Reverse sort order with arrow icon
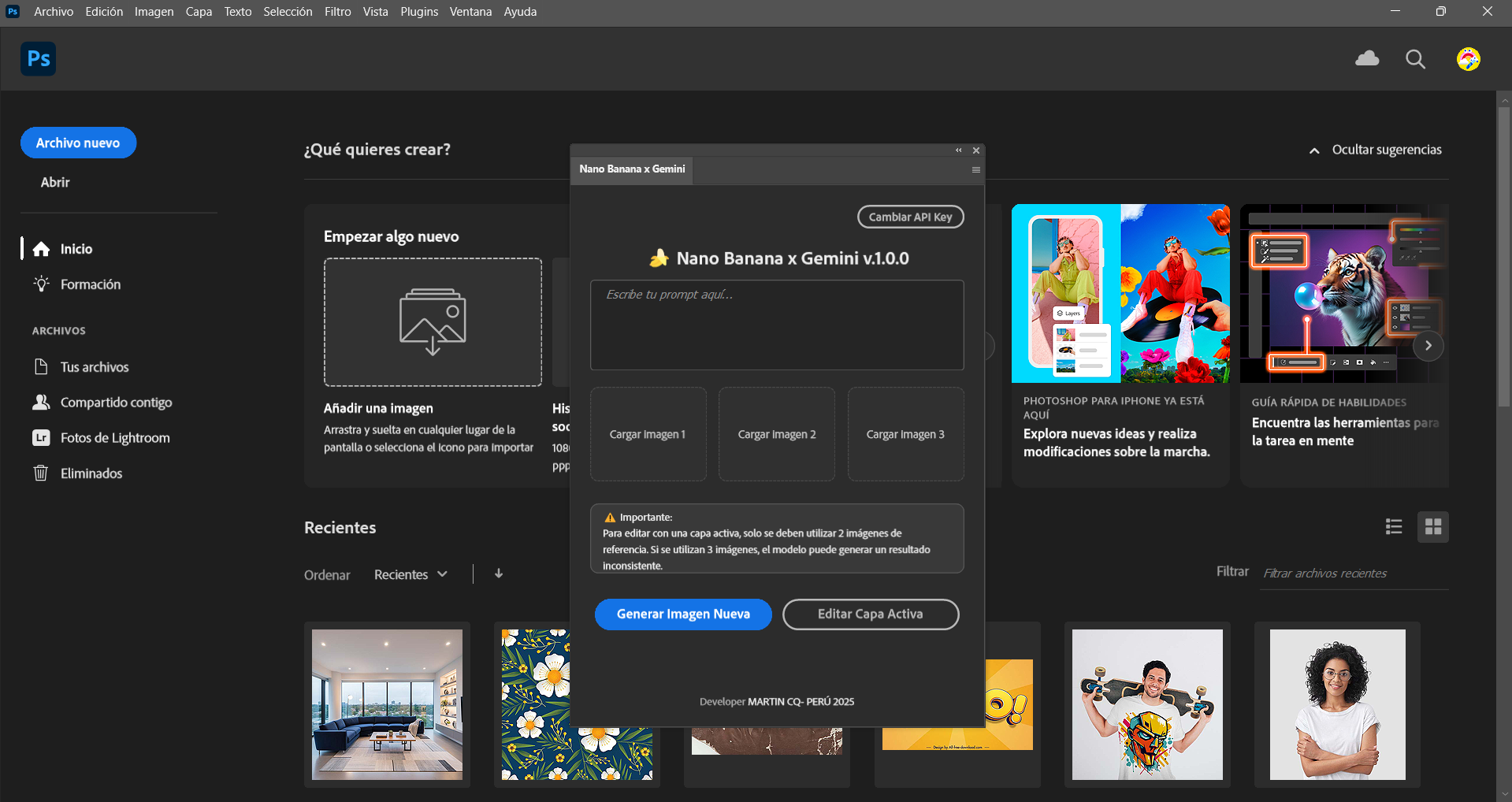The width and height of the screenshot is (1512, 802). (x=499, y=574)
